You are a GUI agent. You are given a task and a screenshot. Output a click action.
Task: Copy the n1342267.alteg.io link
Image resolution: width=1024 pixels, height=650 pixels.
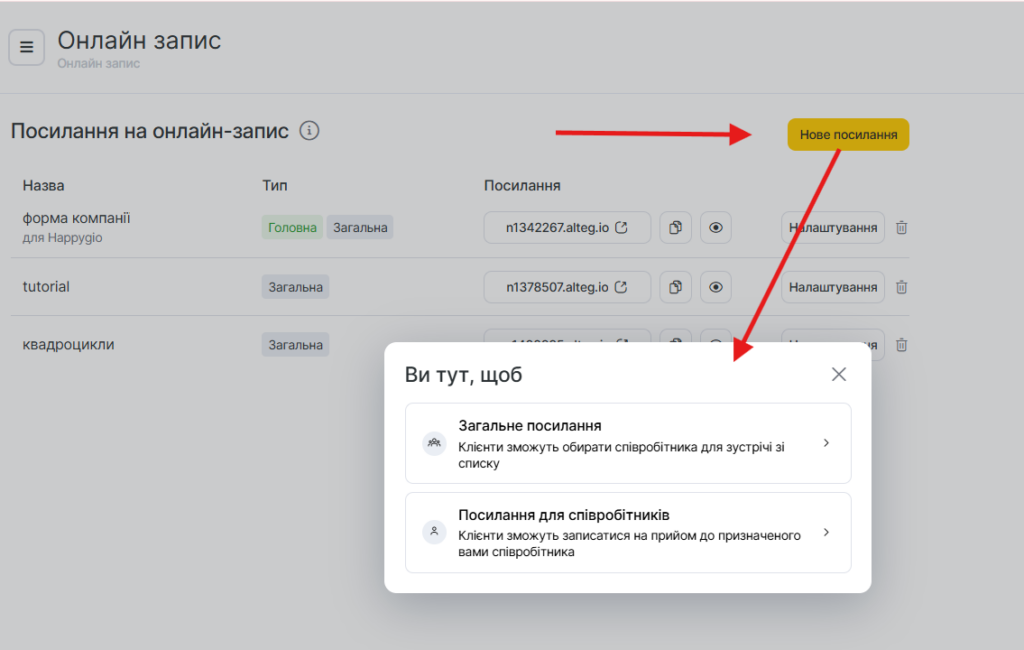click(675, 228)
